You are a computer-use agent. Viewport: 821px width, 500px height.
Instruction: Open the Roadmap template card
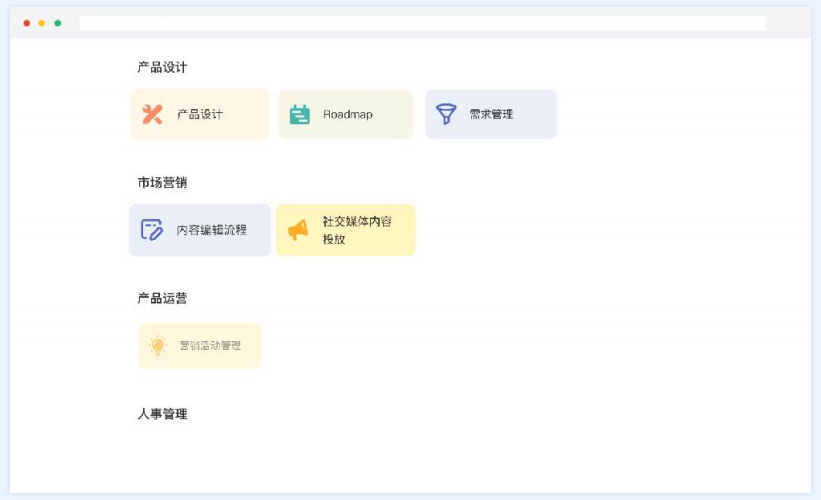point(346,114)
